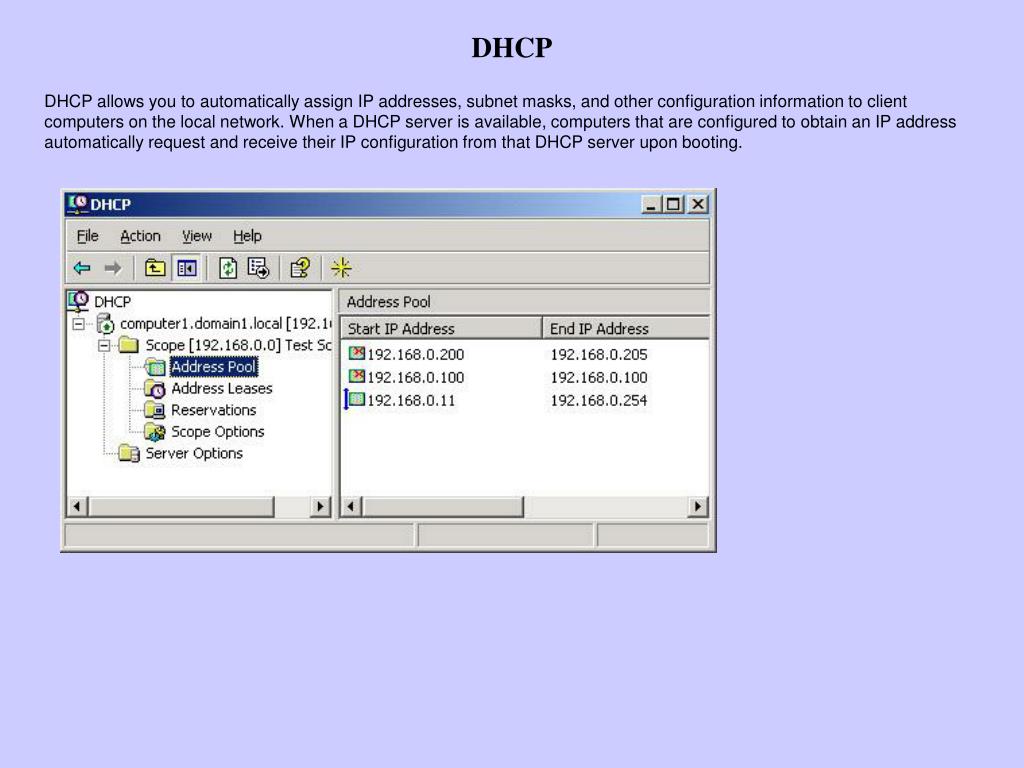This screenshot has width=1024, height=768.
Task: Click the tree pane horizontal scrollbar thumb
Action: [181, 506]
